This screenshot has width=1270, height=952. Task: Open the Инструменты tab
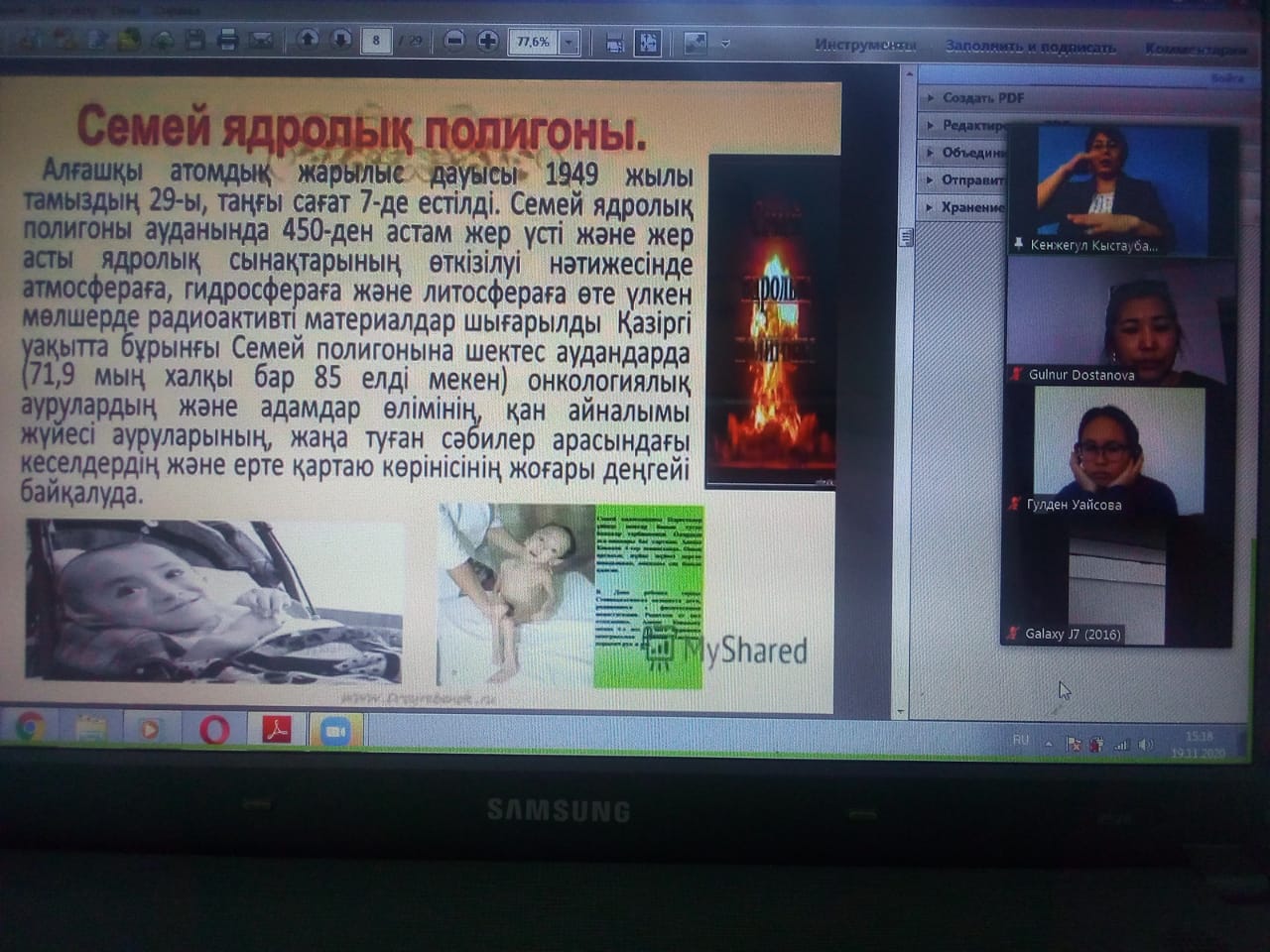(x=865, y=46)
